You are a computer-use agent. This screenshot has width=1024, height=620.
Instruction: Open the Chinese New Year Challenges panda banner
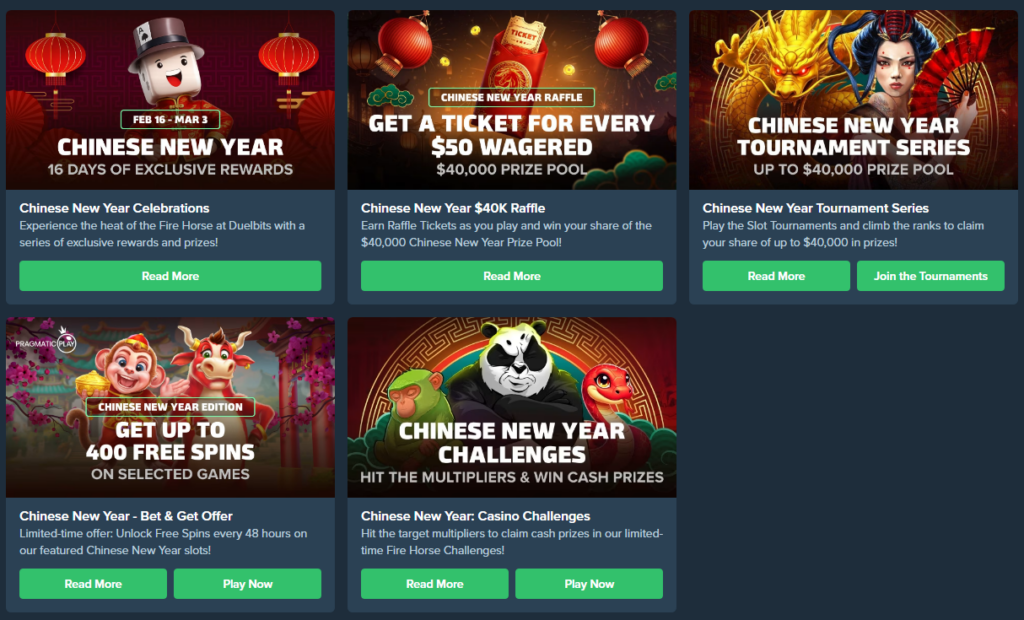pos(512,408)
